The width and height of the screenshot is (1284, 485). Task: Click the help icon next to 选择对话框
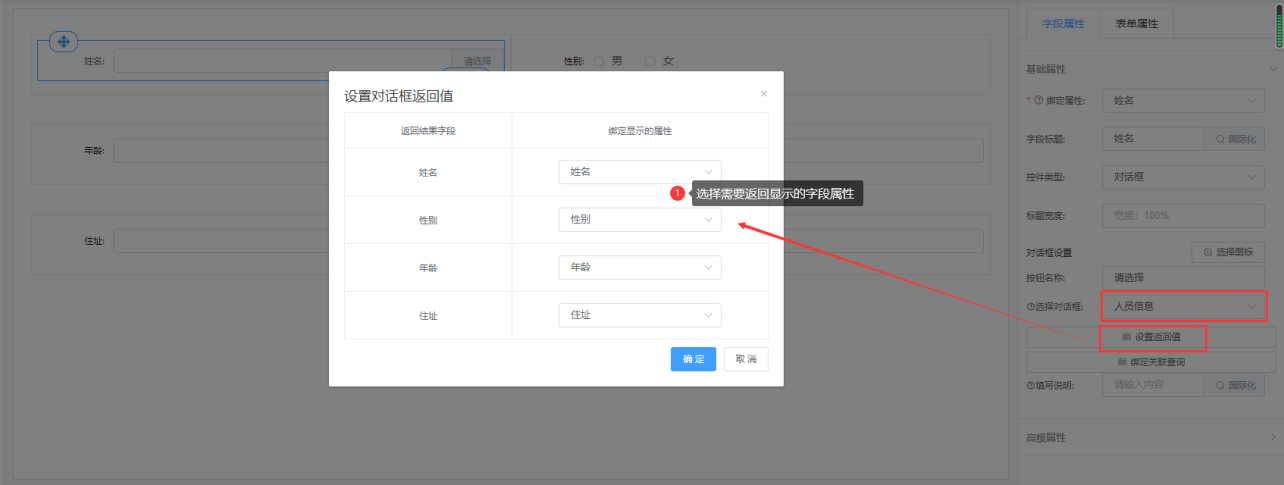1031,306
